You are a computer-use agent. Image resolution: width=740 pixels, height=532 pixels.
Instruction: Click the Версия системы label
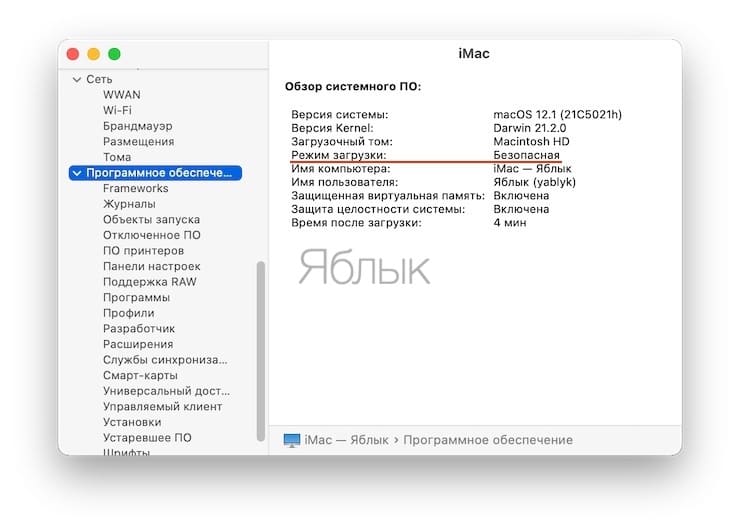tap(340, 115)
